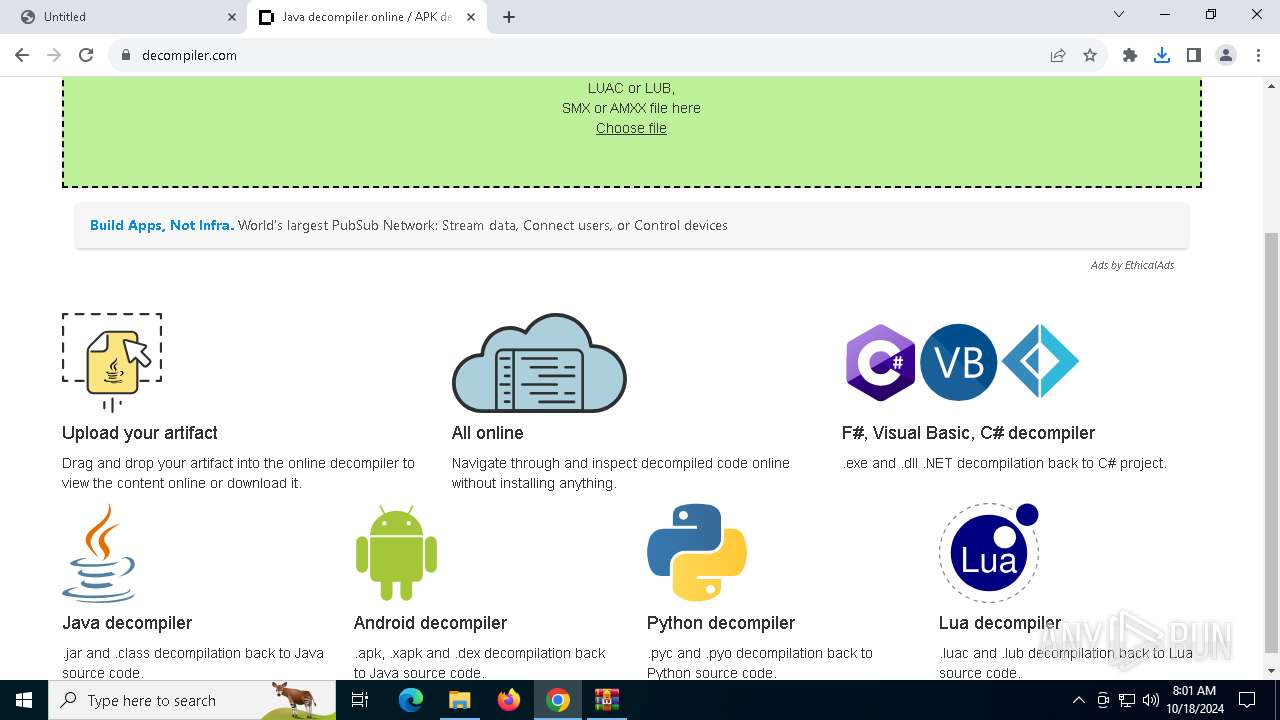This screenshot has height=720, width=1280.
Task: Show hidden system tray icons
Action: click(x=1078, y=700)
